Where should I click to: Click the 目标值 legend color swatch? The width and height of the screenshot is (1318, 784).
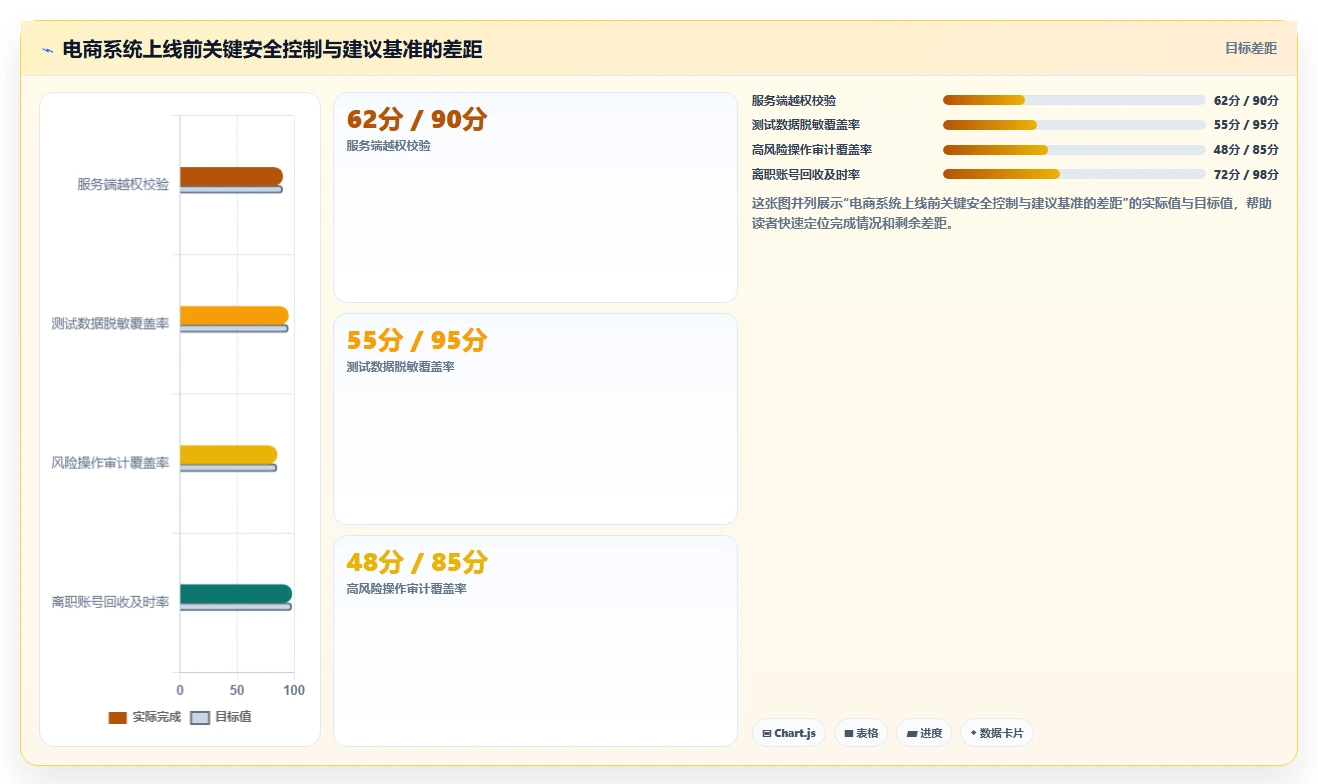click(x=200, y=717)
